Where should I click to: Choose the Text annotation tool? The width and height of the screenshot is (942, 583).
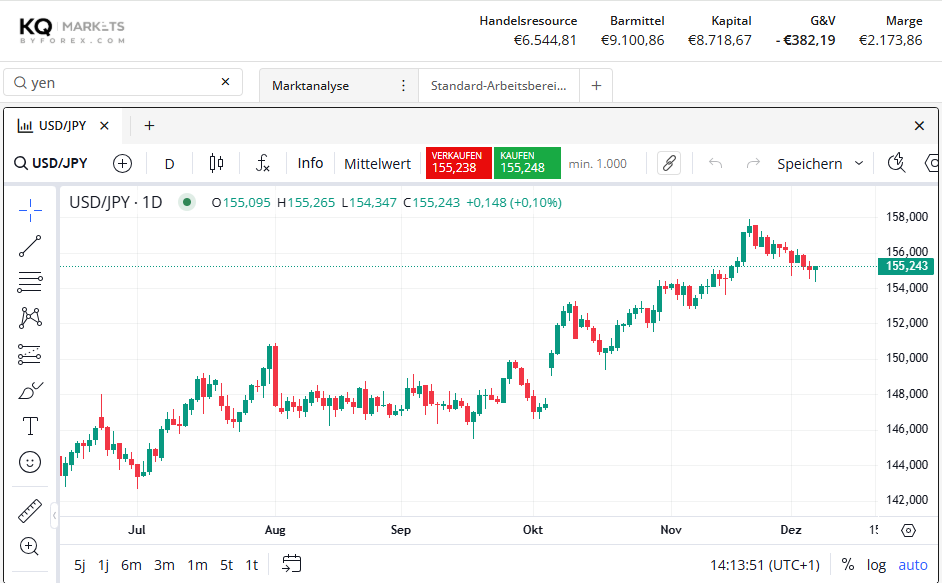tap(30, 427)
